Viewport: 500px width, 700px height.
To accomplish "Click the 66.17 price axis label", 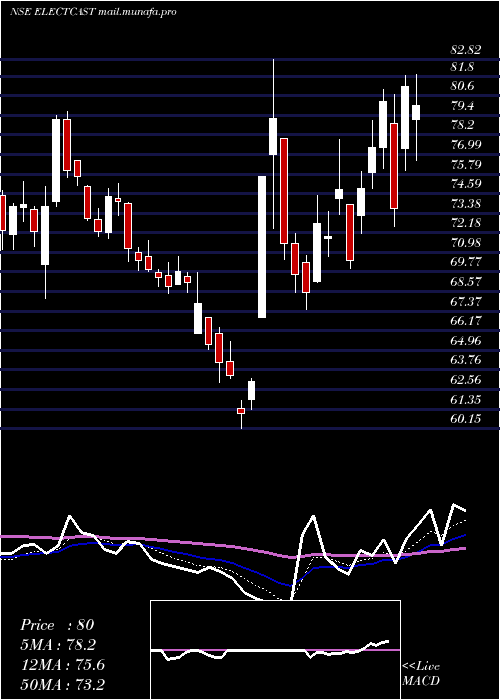I will (466, 321).
